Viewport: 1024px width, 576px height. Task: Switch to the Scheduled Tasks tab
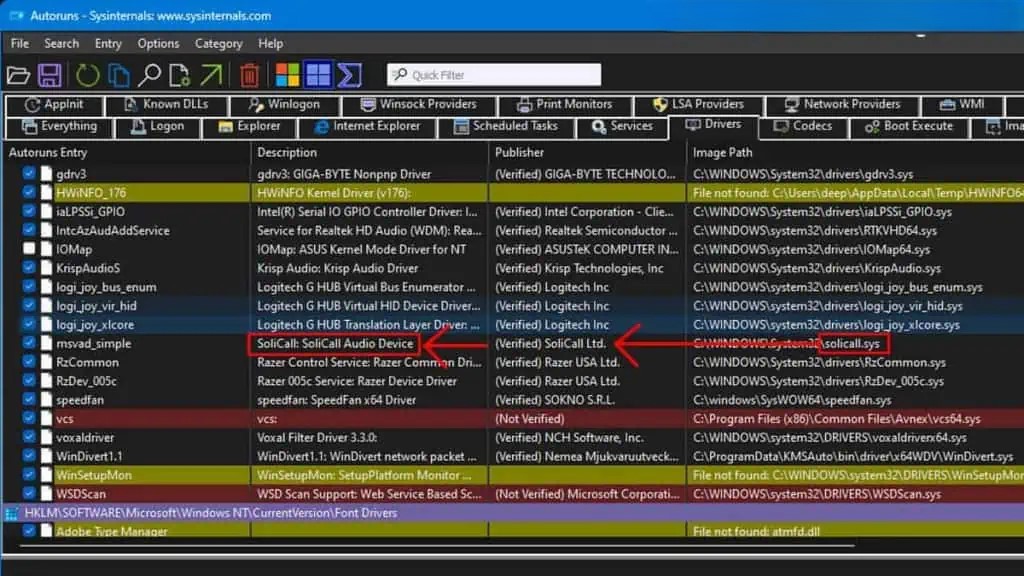[x=505, y=126]
